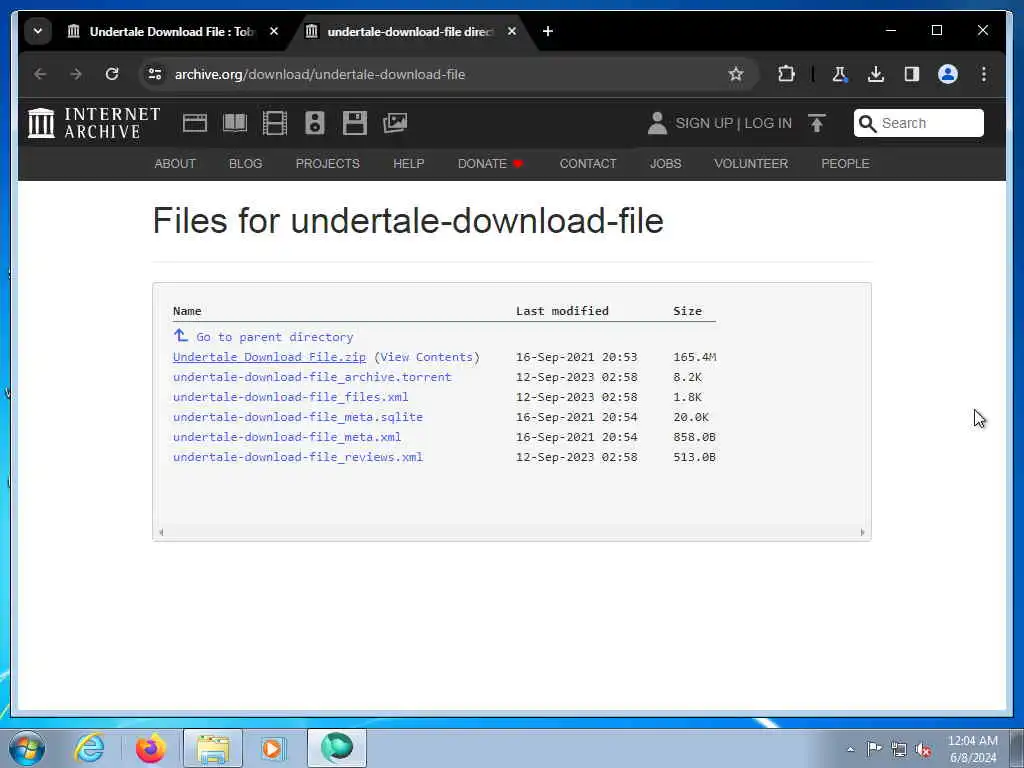This screenshot has width=1024, height=768.
Task: Reload the current page
Action: pos(112,74)
